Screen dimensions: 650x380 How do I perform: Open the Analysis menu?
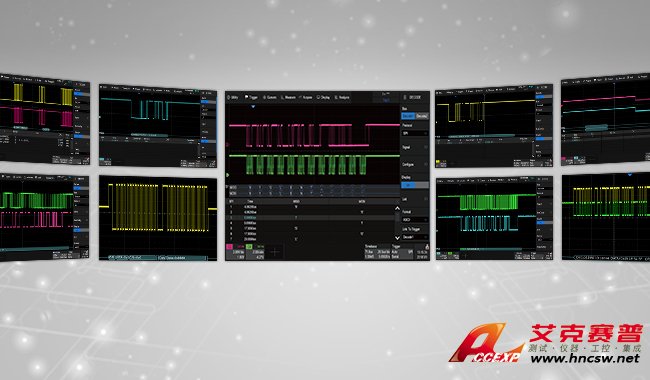342,97
